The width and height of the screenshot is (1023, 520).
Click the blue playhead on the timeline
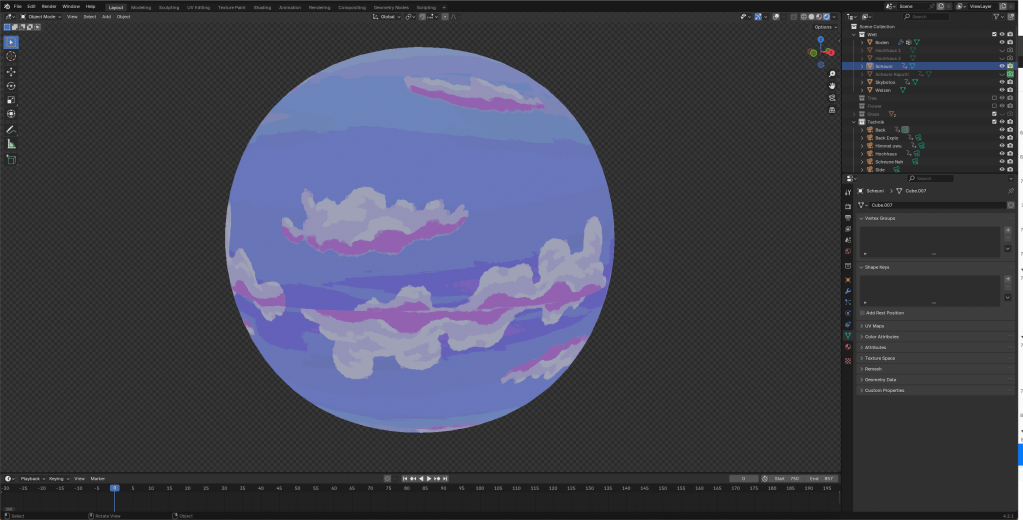tap(114, 488)
